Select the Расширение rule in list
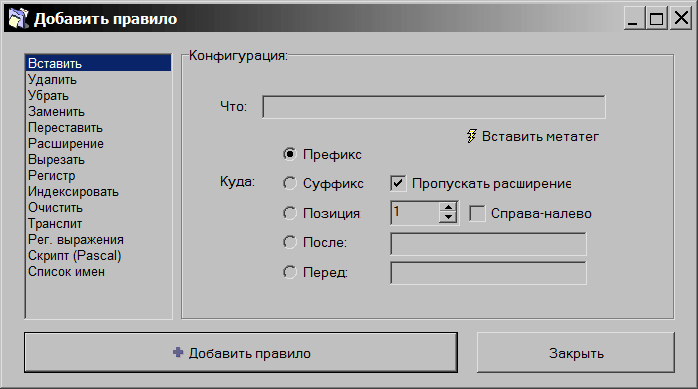The height and width of the screenshot is (389, 698). tap(98, 144)
